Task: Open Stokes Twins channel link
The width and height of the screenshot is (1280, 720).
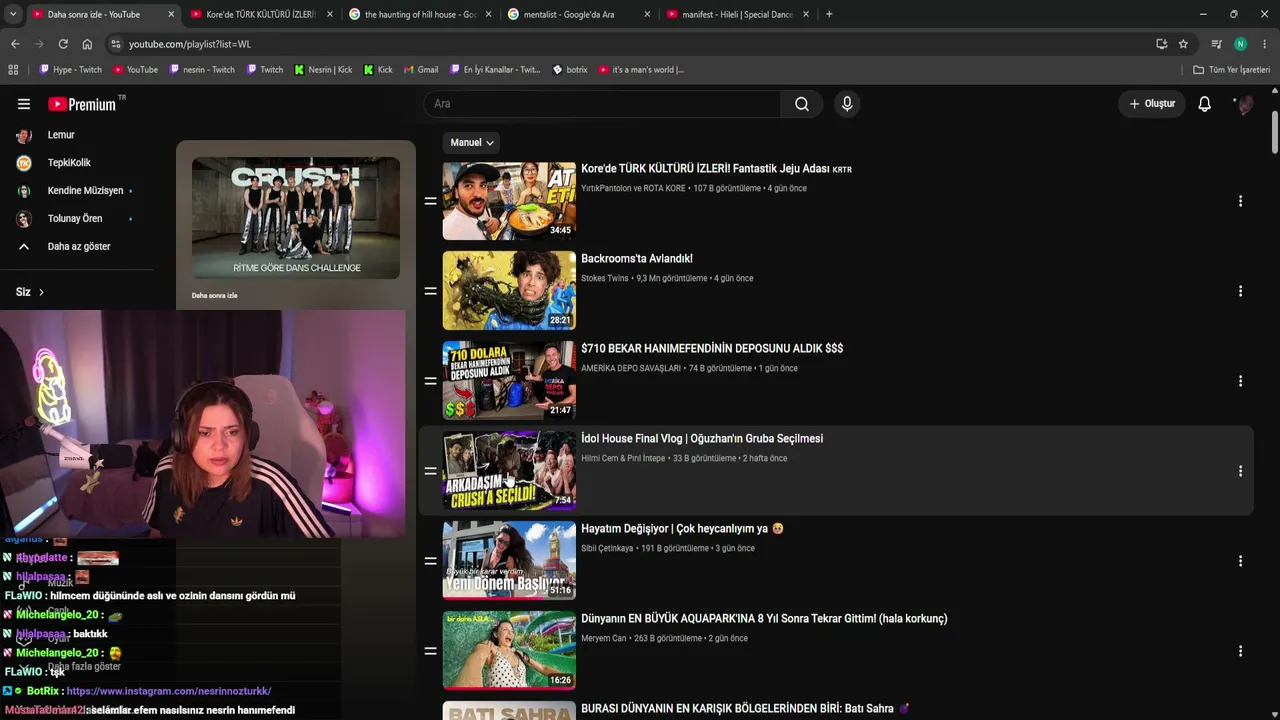Action: 605,278
